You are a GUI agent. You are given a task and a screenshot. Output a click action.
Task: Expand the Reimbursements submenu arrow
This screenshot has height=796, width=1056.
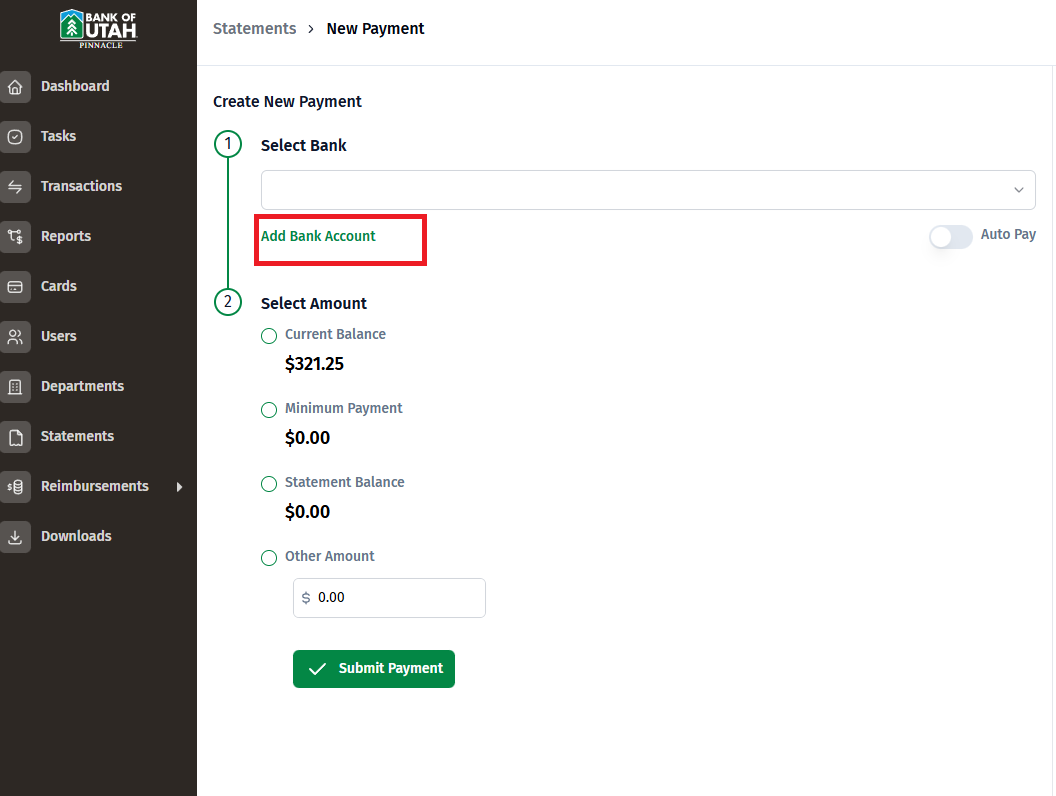click(179, 487)
